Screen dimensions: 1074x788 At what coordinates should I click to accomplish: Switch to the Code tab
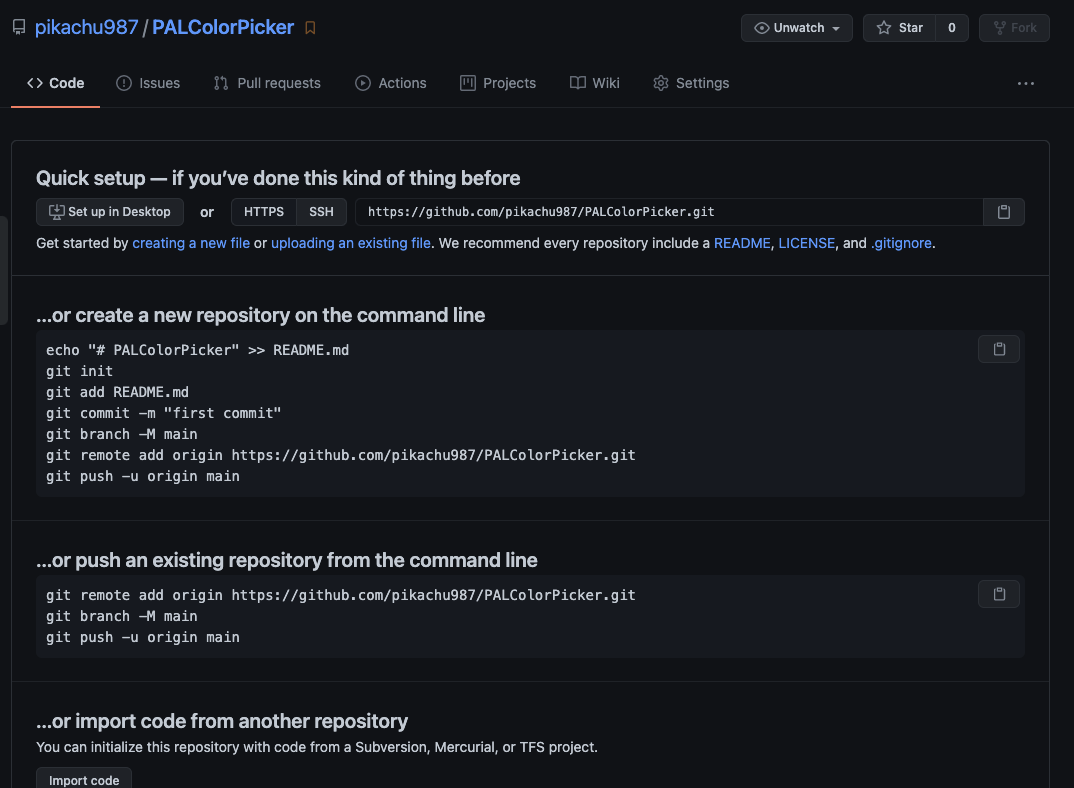[55, 84]
